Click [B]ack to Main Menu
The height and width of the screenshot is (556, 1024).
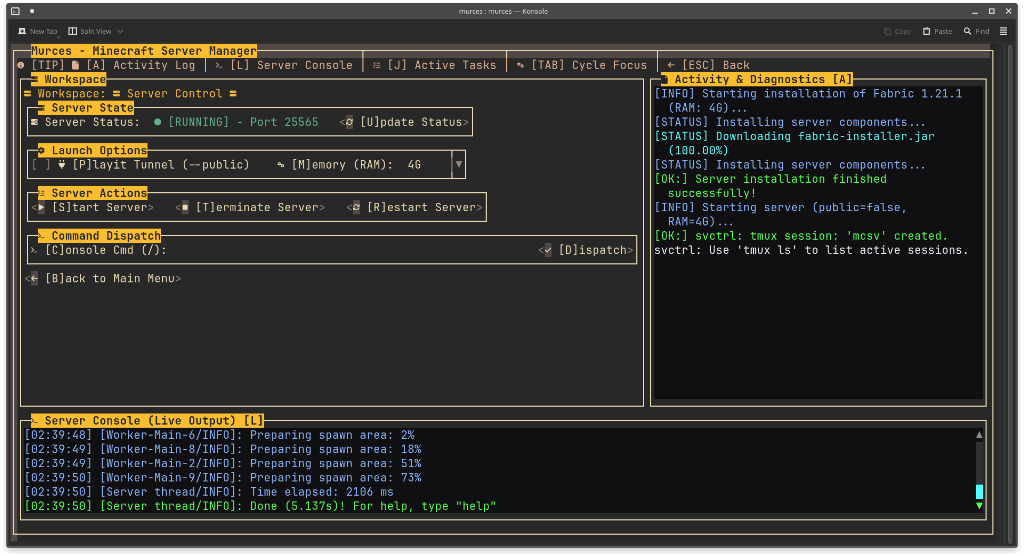[x=103, y=278]
